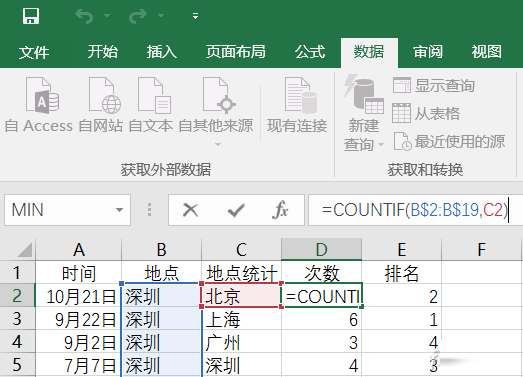
Task: Cancel formula entry with the X button
Action: pos(190,210)
